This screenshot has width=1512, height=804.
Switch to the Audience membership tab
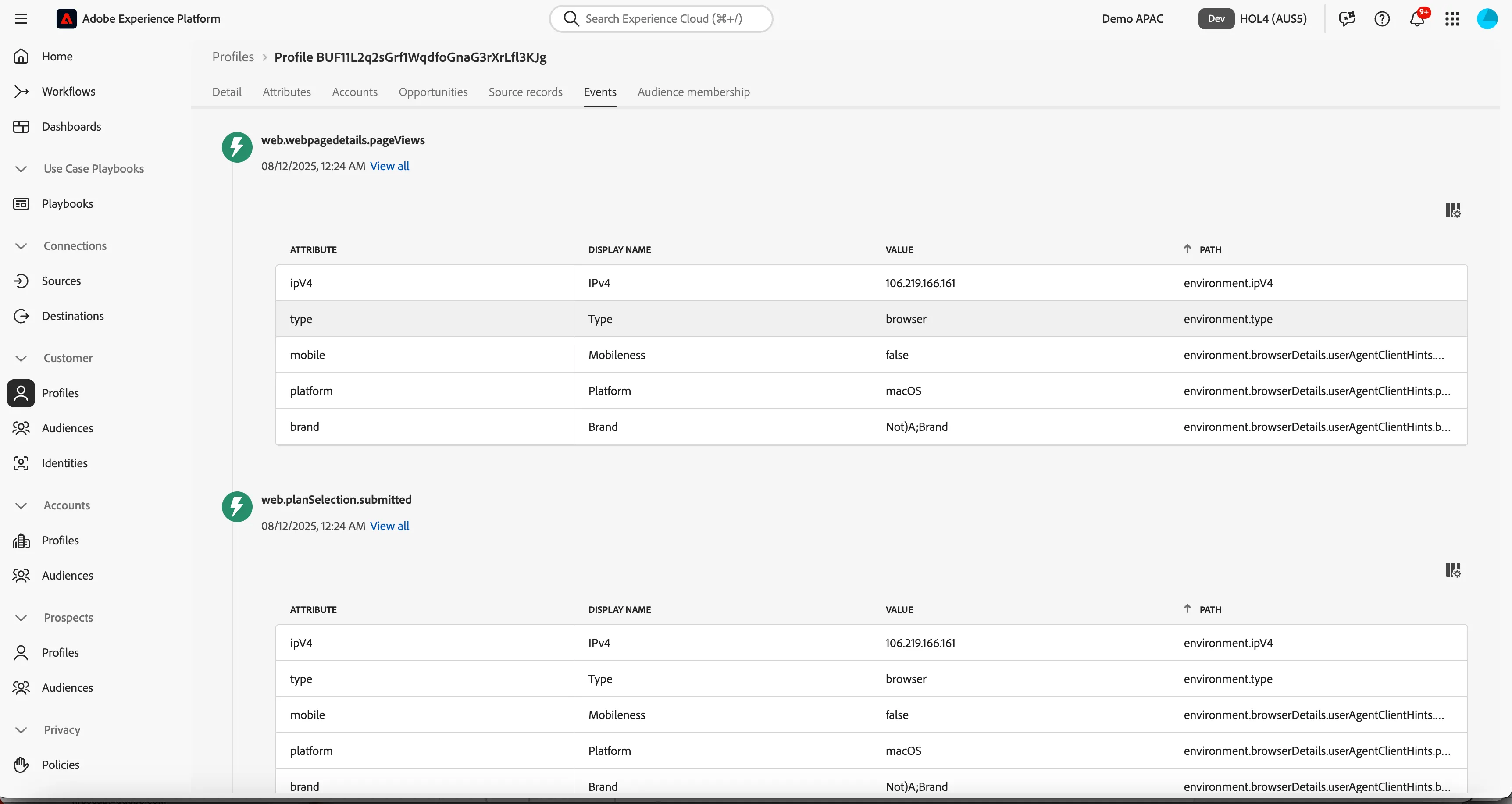point(693,92)
